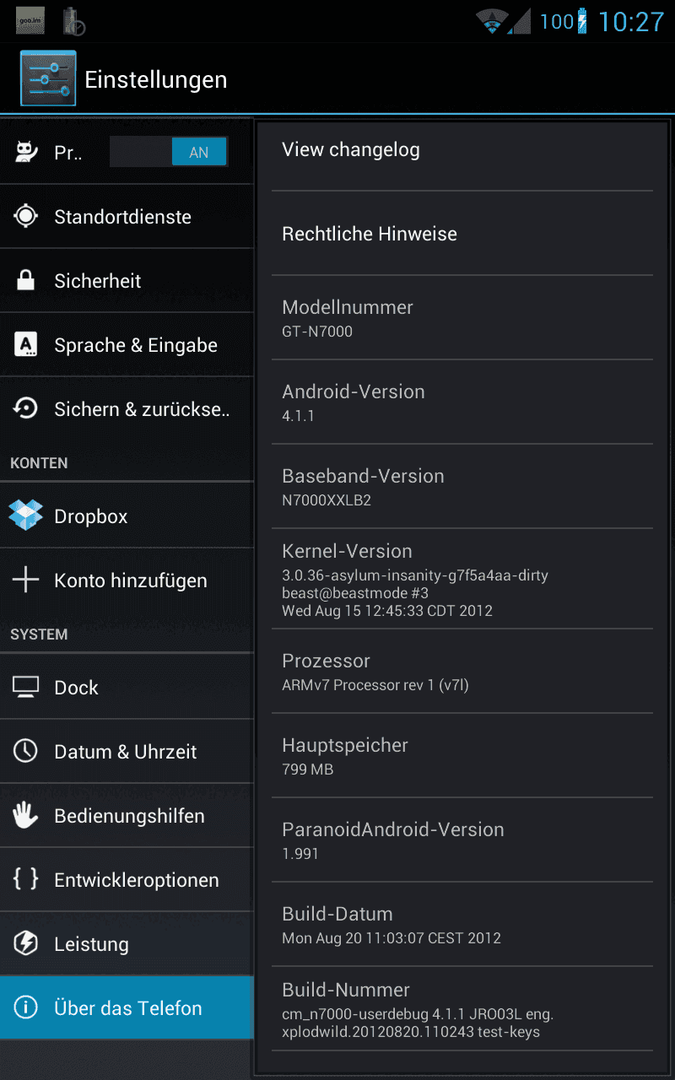This screenshot has width=675, height=1080.
Task: Open Datum & Uhrzeit settings
Action: pos(127,751)
